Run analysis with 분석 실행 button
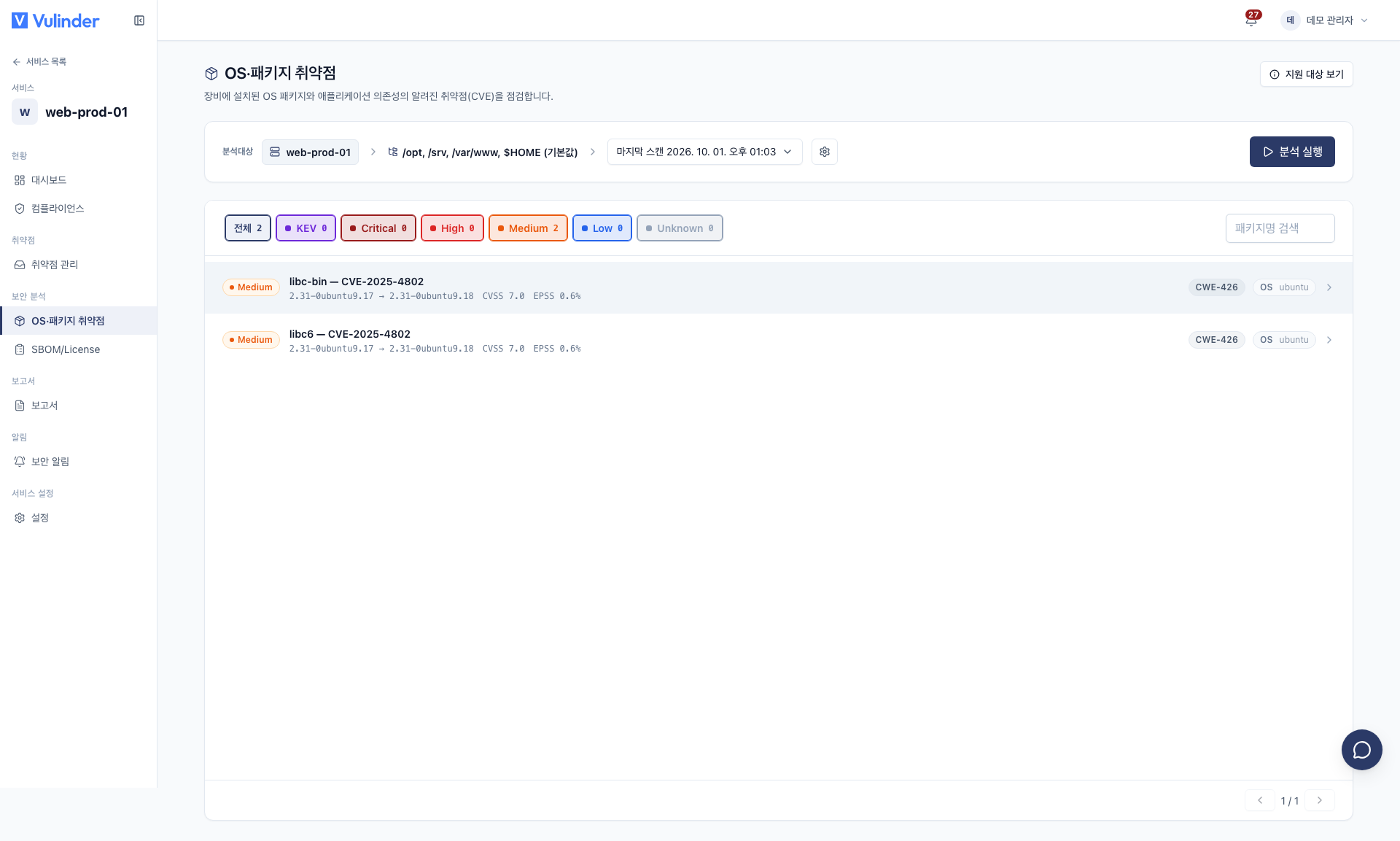Viewport: 1400px width, 841px height. click(x=1292, y=152)
